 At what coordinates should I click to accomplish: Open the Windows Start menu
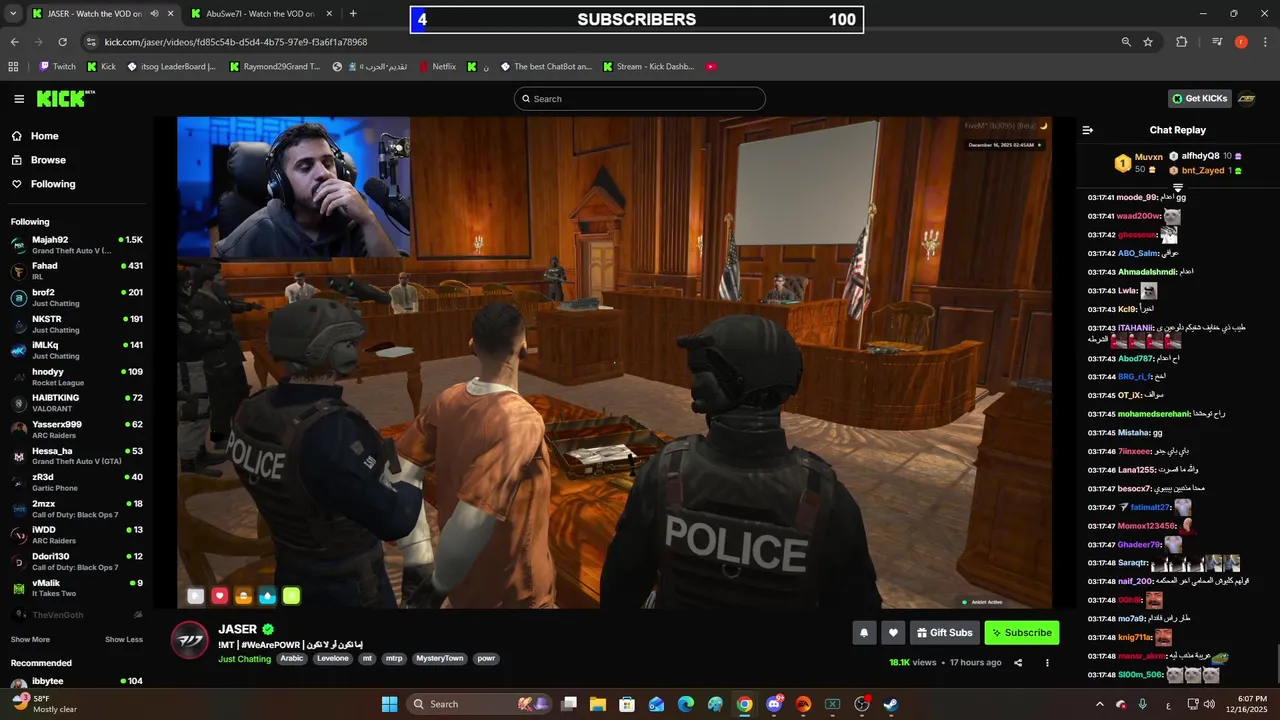389,704
